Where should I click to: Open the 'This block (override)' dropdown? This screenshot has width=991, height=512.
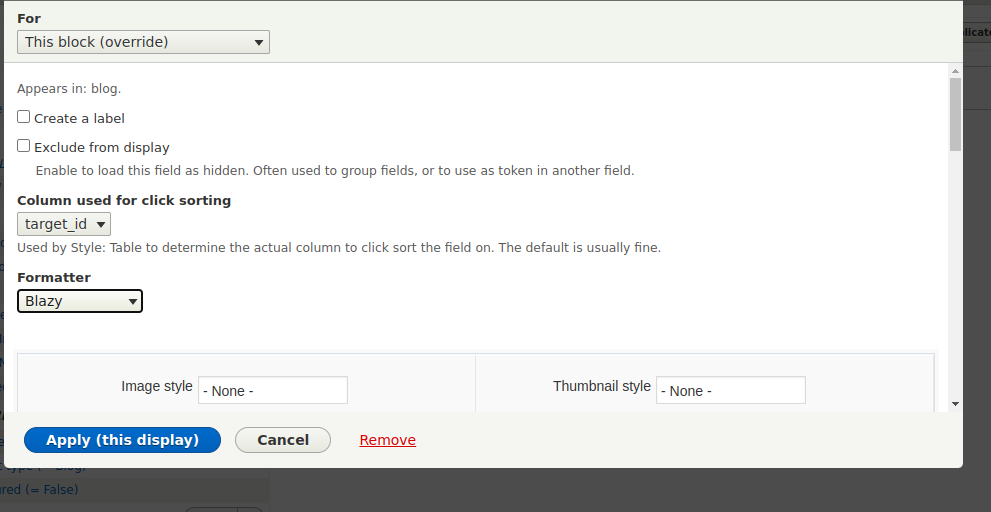point(143,42)
